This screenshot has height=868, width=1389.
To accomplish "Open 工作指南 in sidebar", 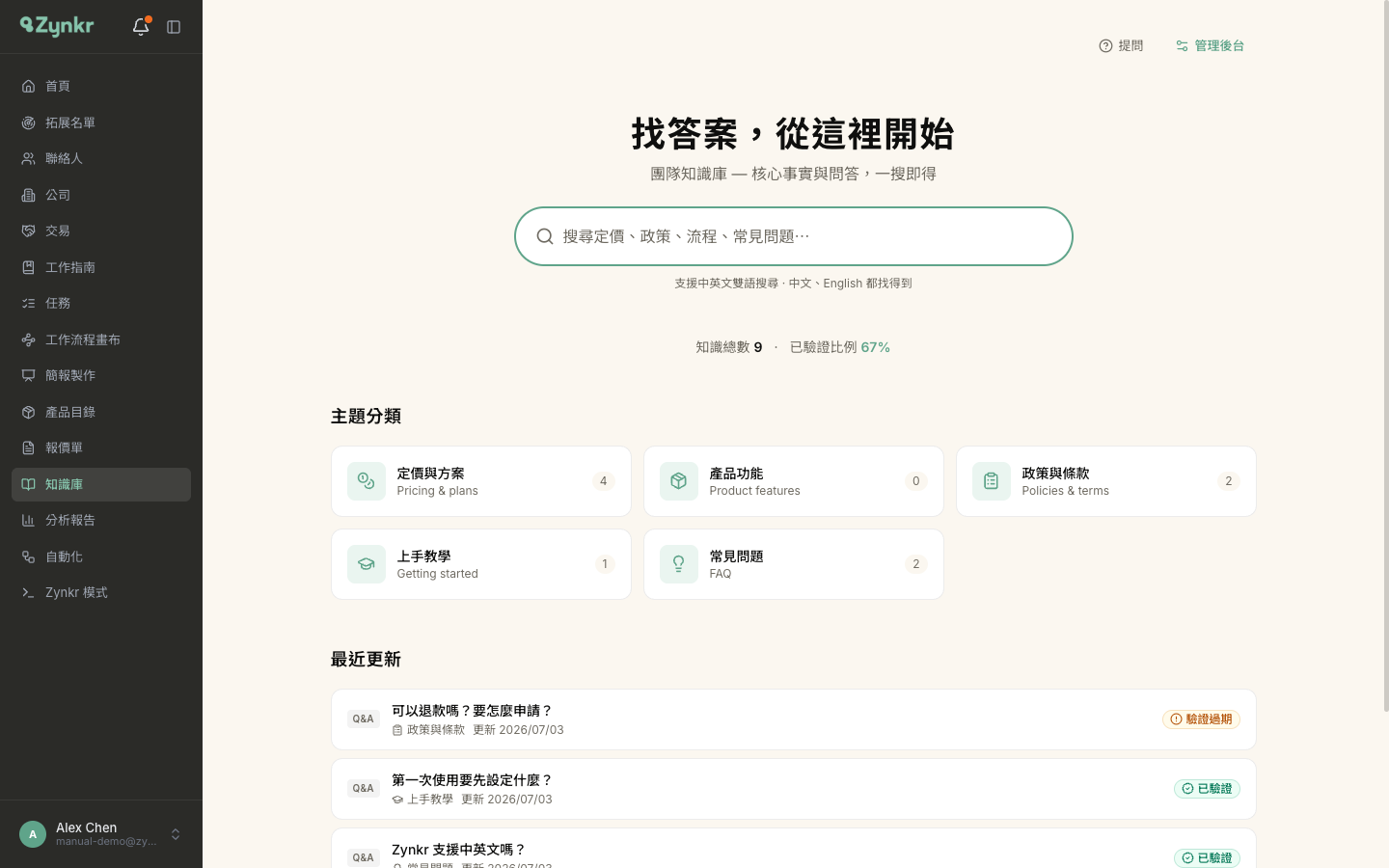I will [x=101, y=267].
